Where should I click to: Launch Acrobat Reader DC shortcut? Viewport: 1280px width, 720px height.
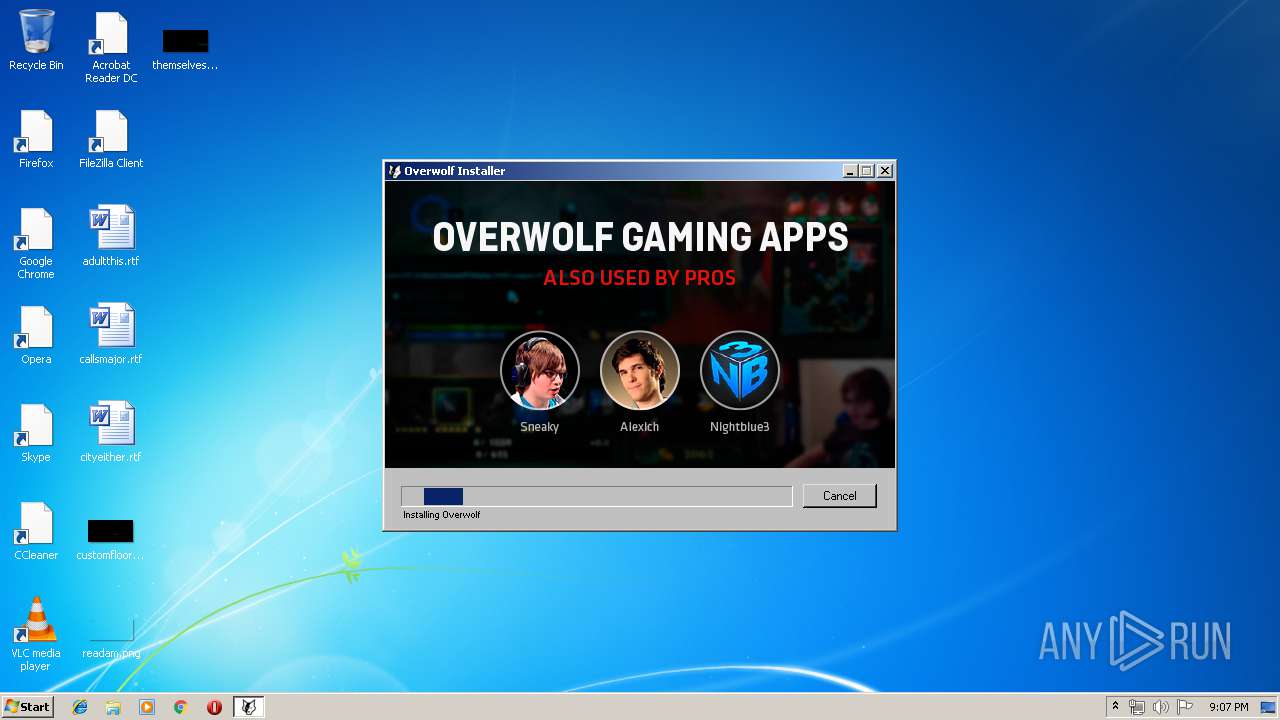pyautogui.click(x=111, y=47)
